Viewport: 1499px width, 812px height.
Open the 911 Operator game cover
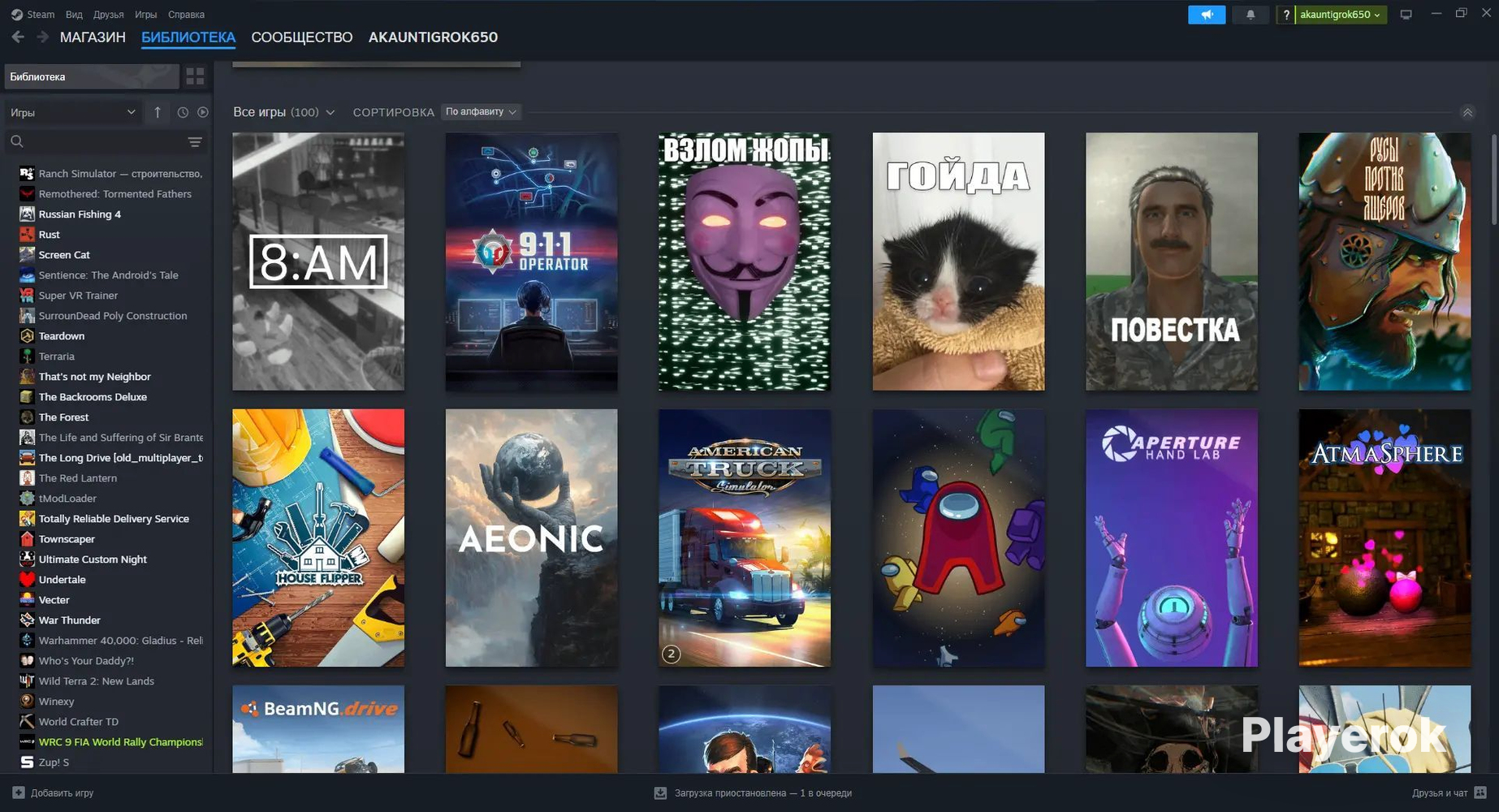pos(532,261)
